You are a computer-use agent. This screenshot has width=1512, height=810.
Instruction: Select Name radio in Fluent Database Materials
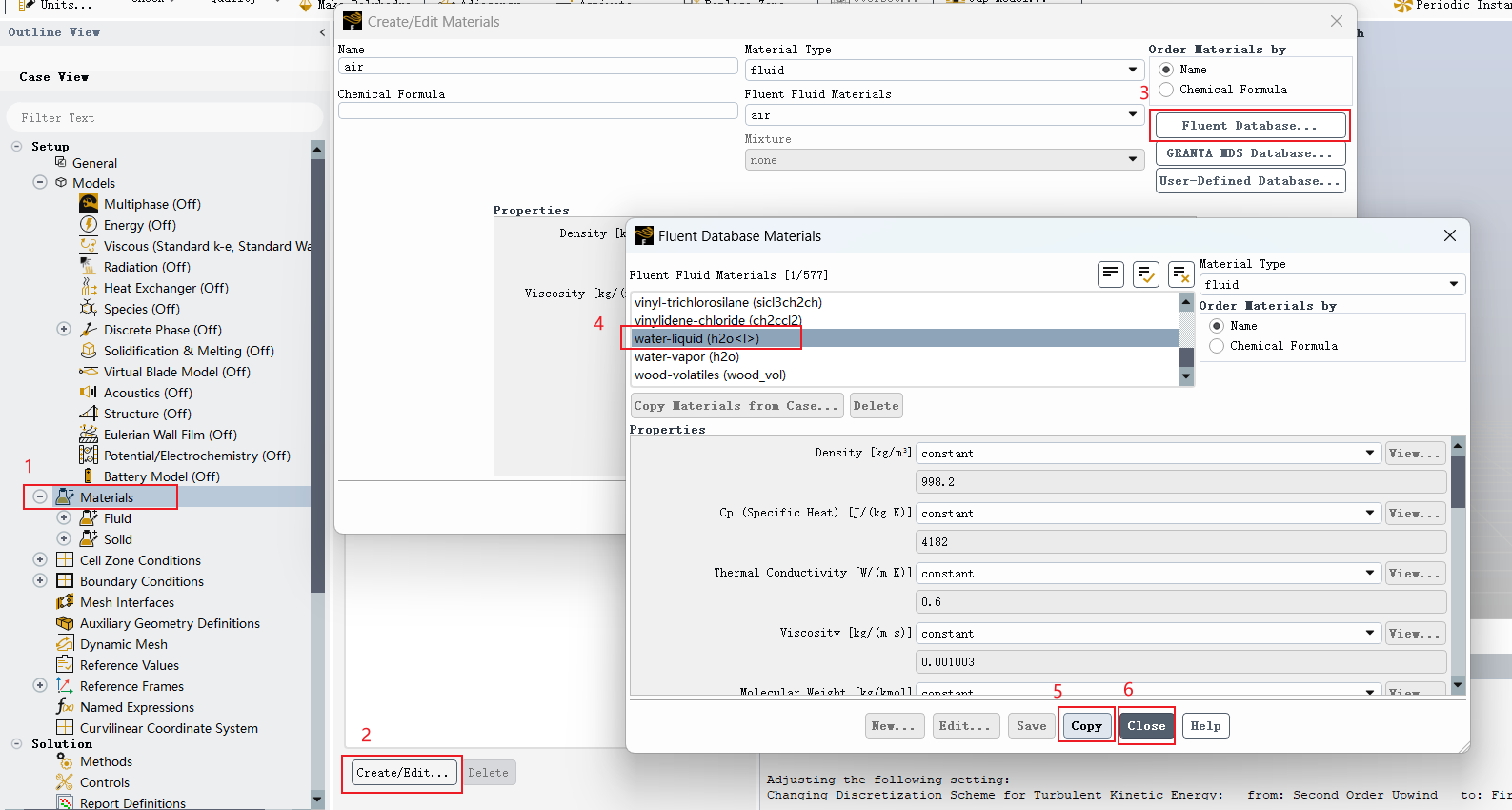[x=1217, y=326]
